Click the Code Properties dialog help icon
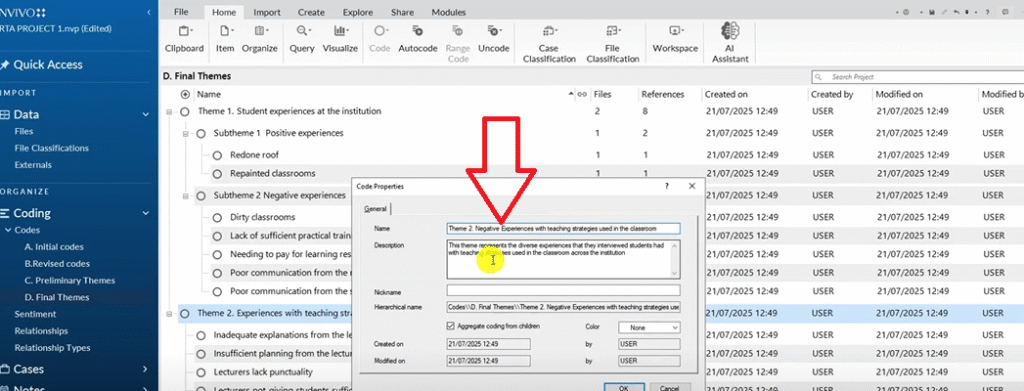This screenshot has width=1024, height=391. click(x=667, y=186)
